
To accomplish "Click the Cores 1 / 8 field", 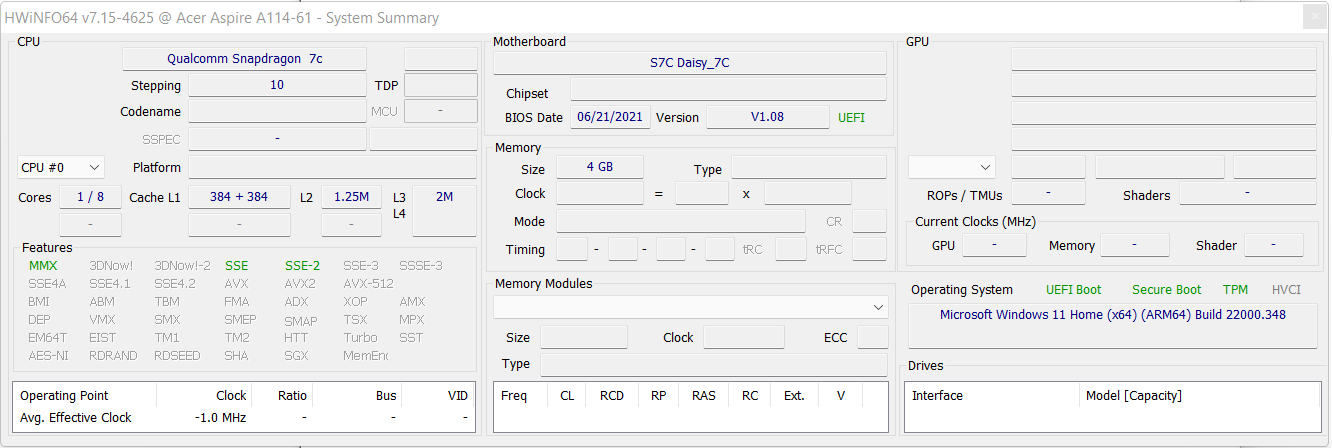I will point(90,197).
